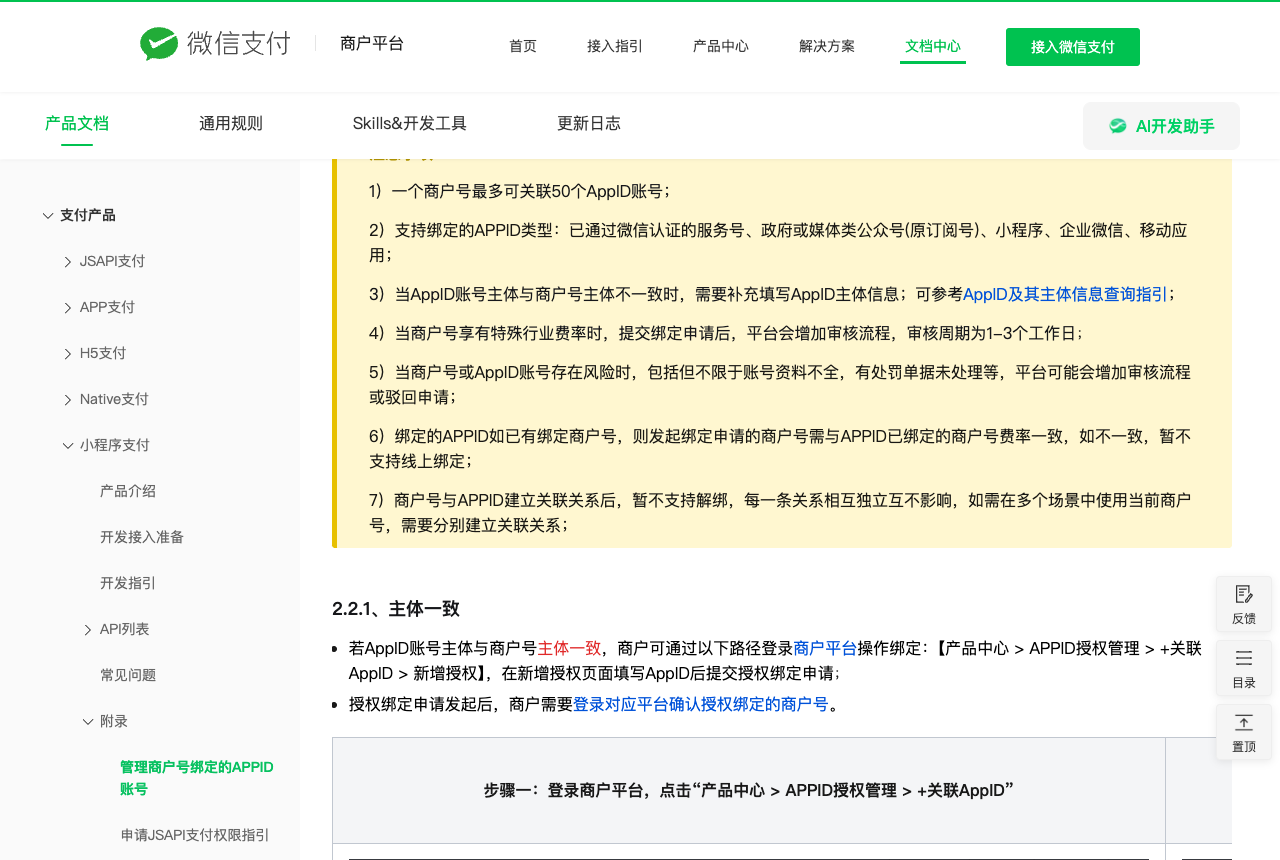Image resolution: width=1280 pixels, height=860 pixels.
Task: Expand the APP支付 tree chevron
Action: click(68, 308)
